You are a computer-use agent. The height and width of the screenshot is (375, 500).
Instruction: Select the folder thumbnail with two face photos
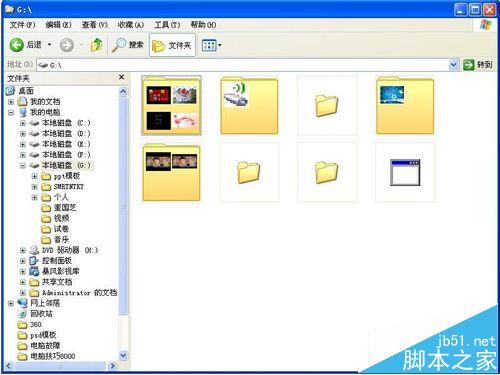(x=171, y=172)
